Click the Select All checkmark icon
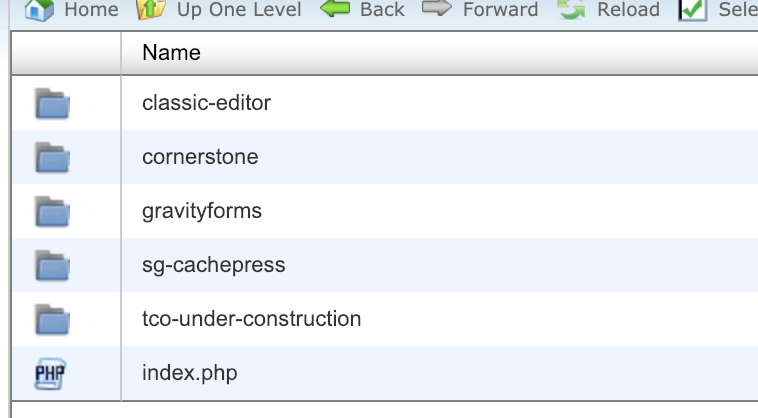Viewport: 758px width, 418px height. [x=692, y=10]
